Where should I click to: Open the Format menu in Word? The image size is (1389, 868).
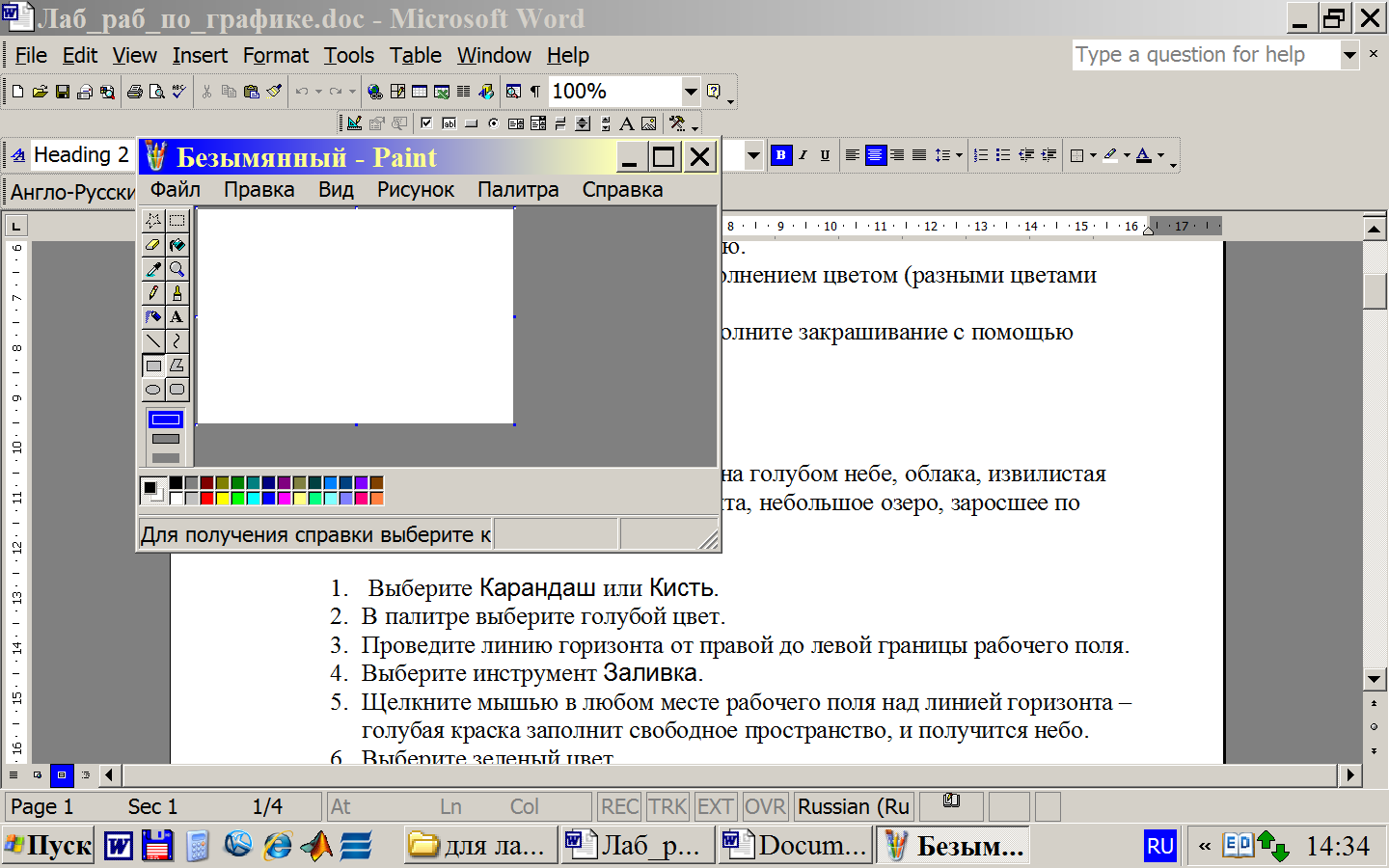coord(276,56)
